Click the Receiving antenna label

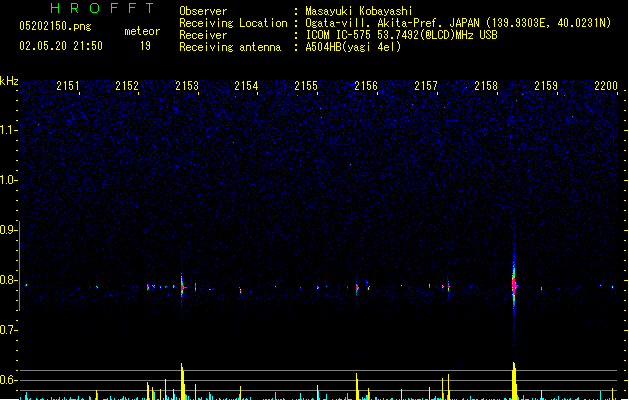pos(230,47)
